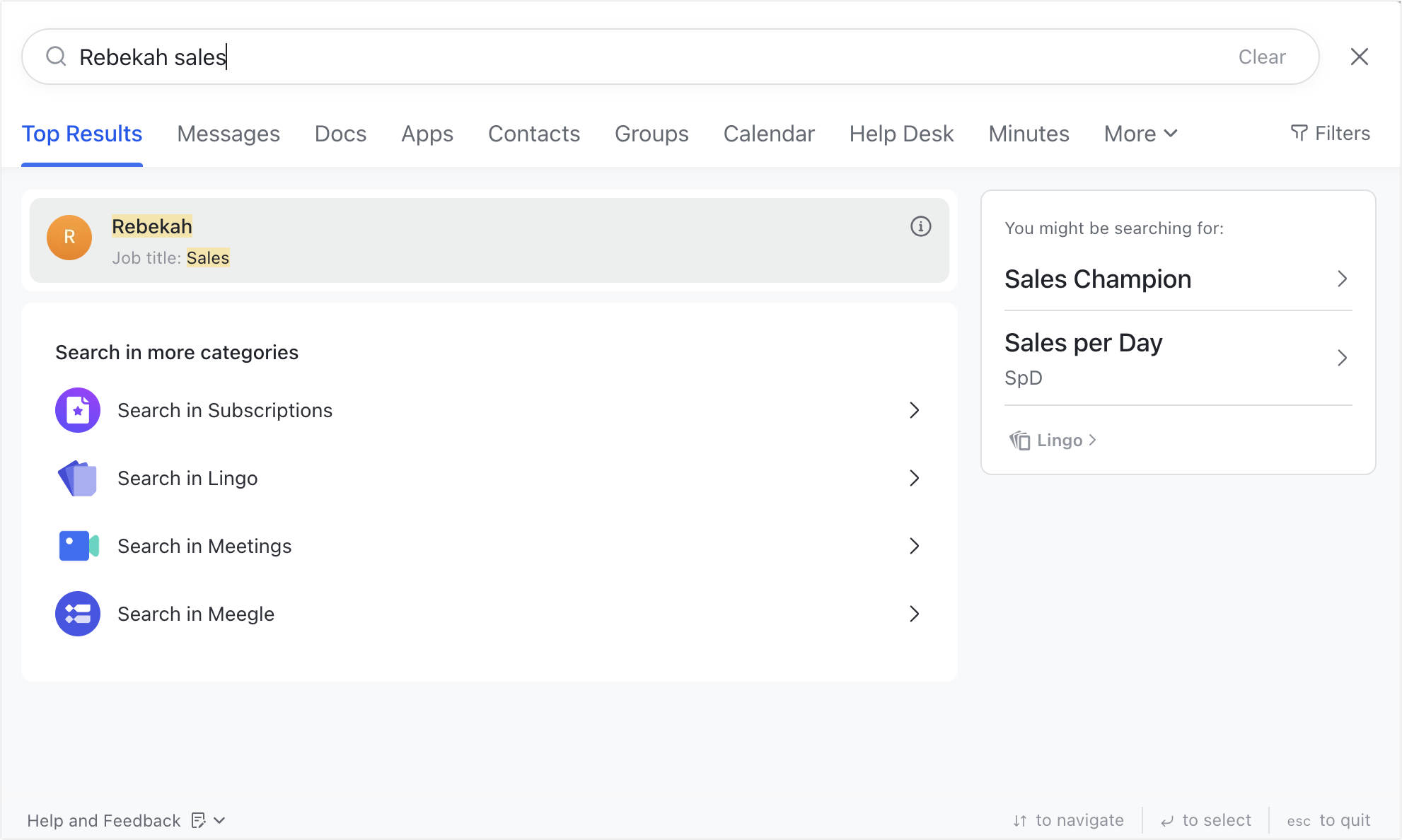Click Rebekah's orange avatar

[x=69, y=238]
